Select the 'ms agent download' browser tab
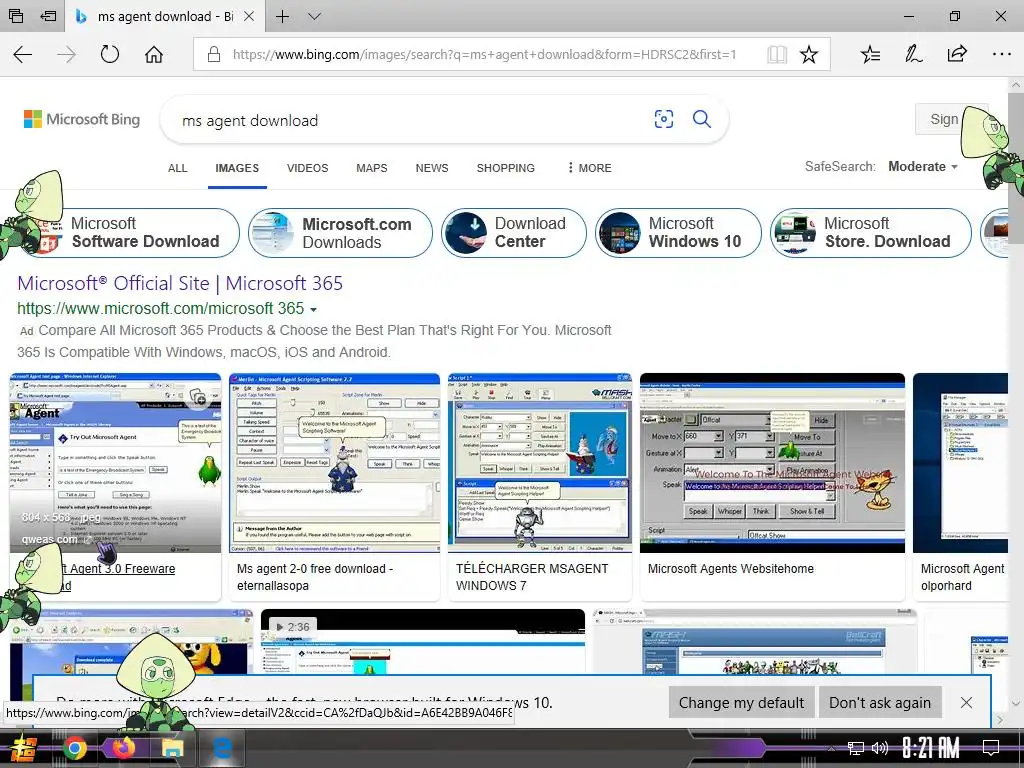This screenshot has width=1024, height=768. coord(165,16)
